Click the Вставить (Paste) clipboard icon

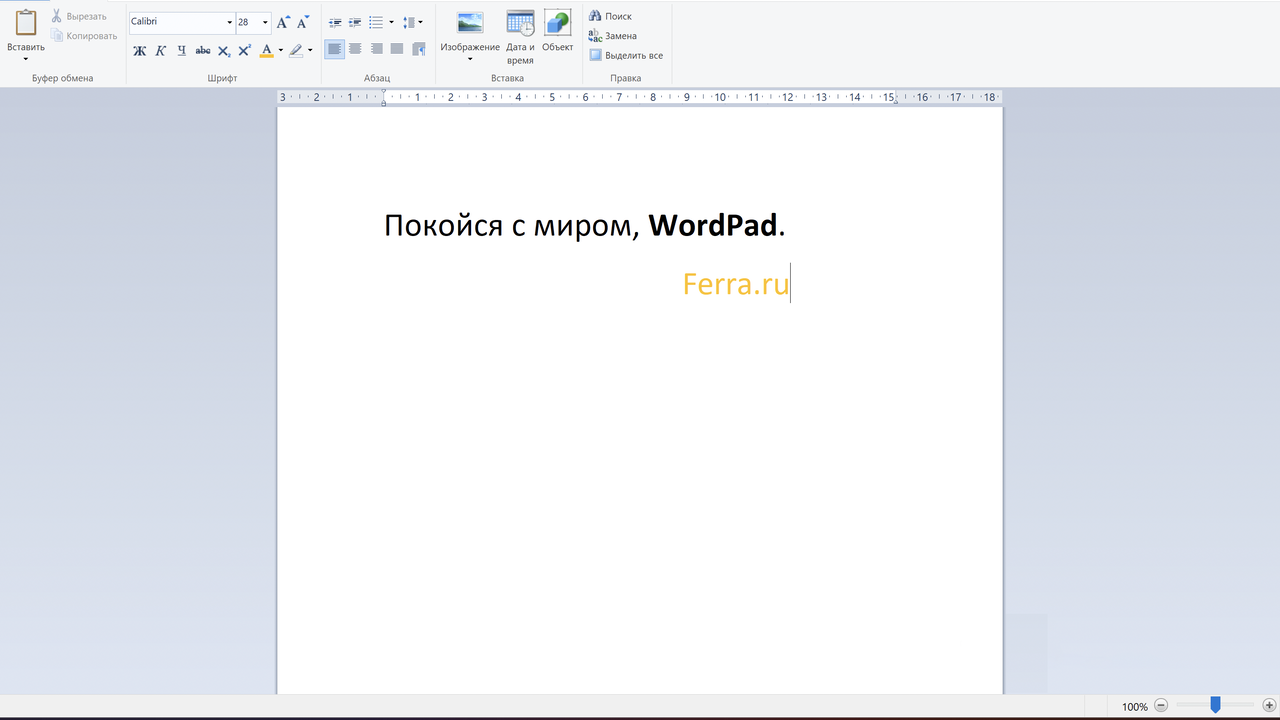pyautogui.click(x=25, y=24)
